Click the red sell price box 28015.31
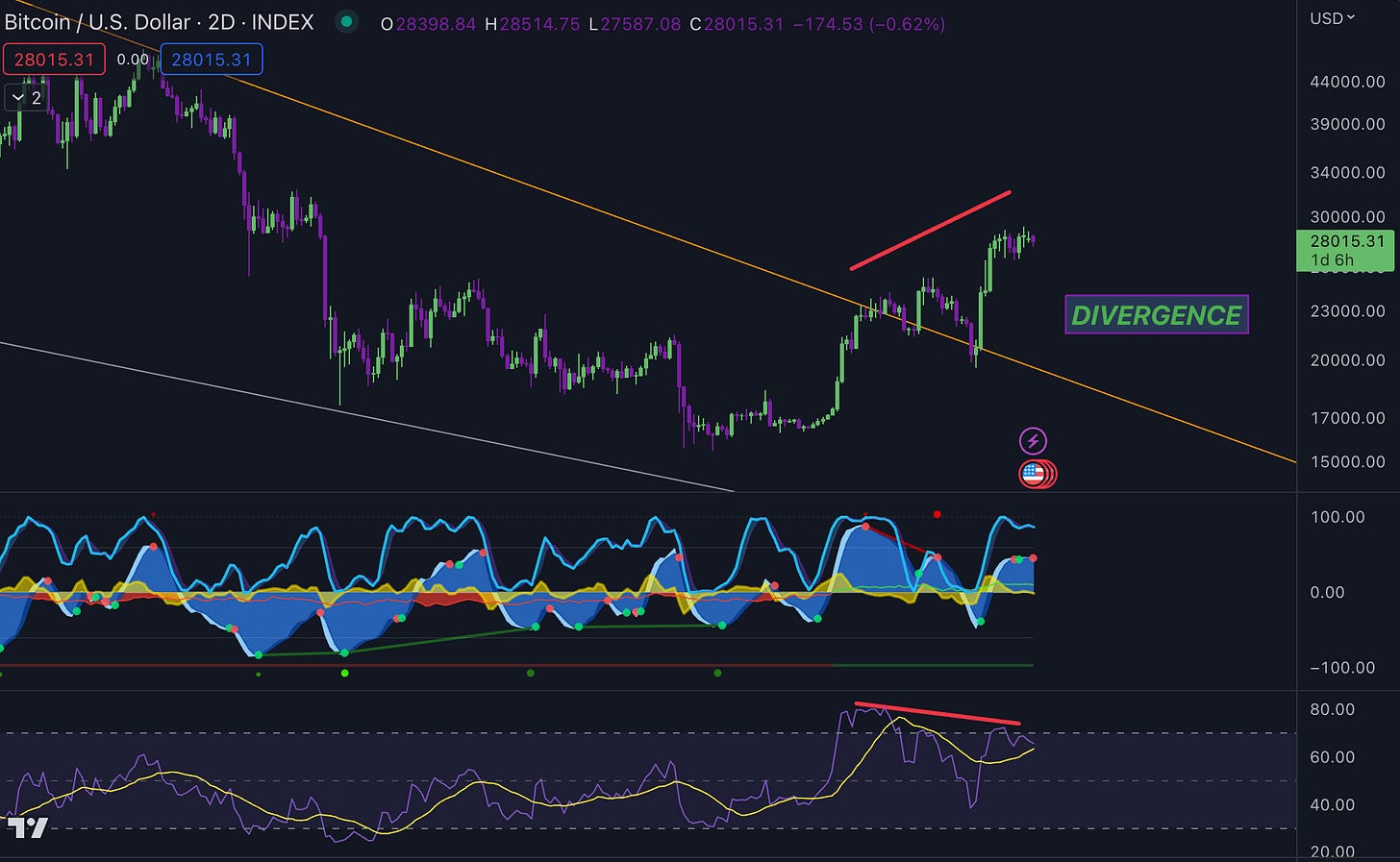 coord(54,60)
